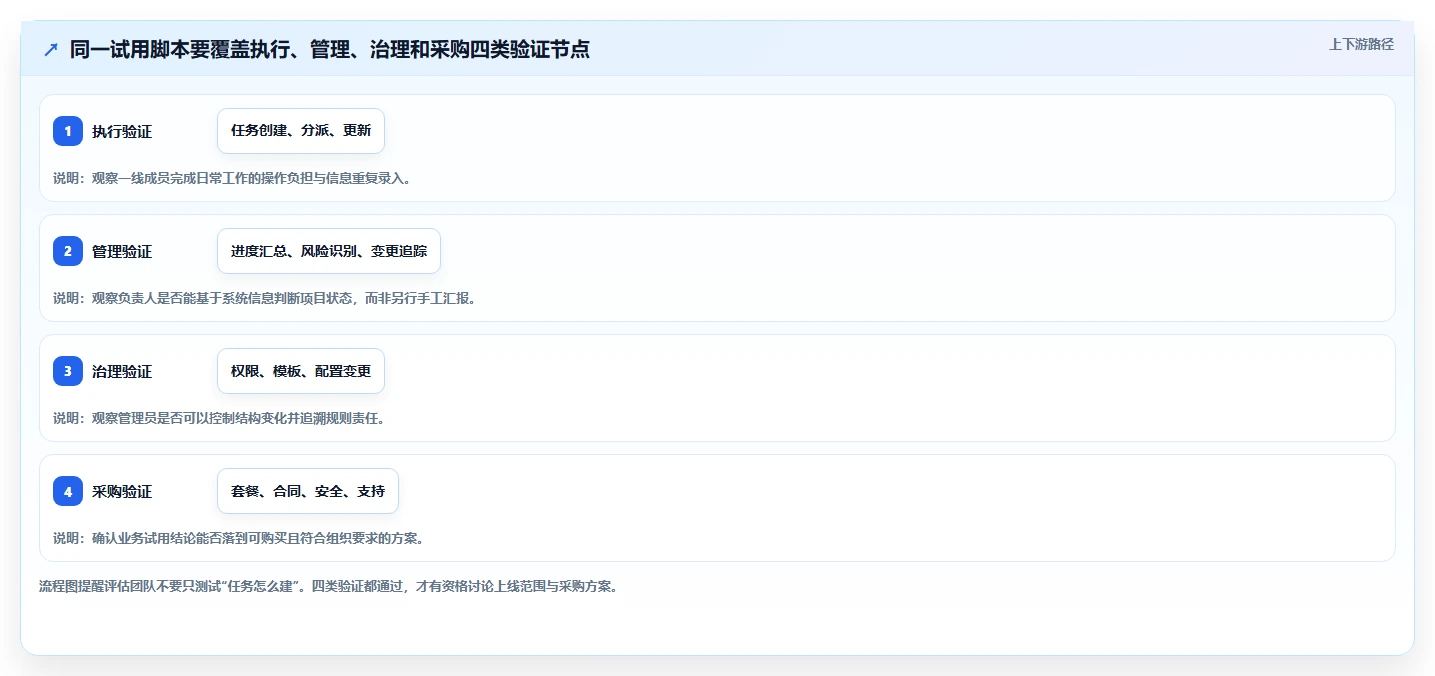Image resolution: width=1435 pixels, height=676 pixels.
Task: Click the header title 同一试用脚本要覆盖执行、管理、治理和采购四类验证节点
Action: 330,50
